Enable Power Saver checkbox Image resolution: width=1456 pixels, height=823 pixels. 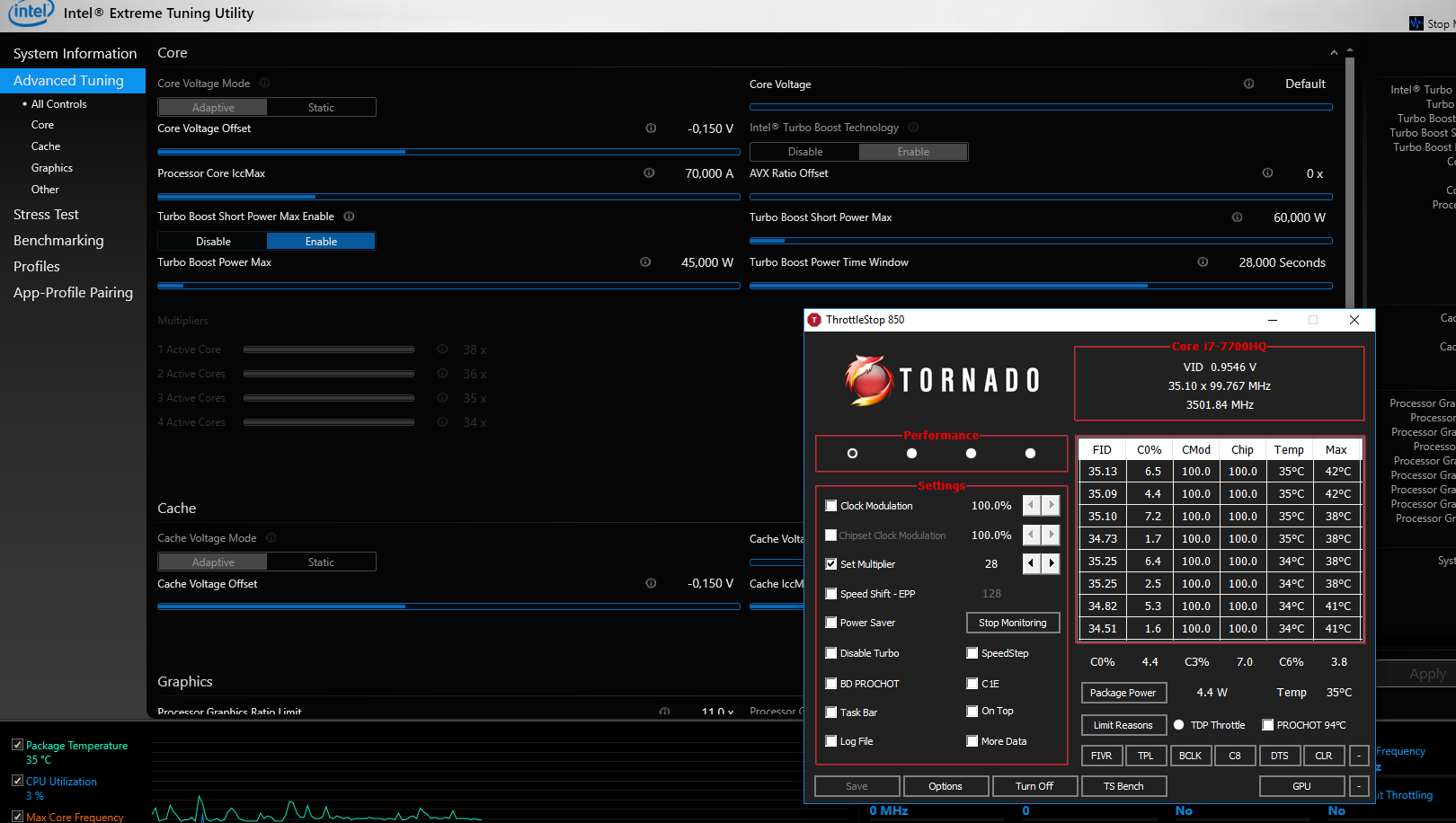[x=831, y=623]
